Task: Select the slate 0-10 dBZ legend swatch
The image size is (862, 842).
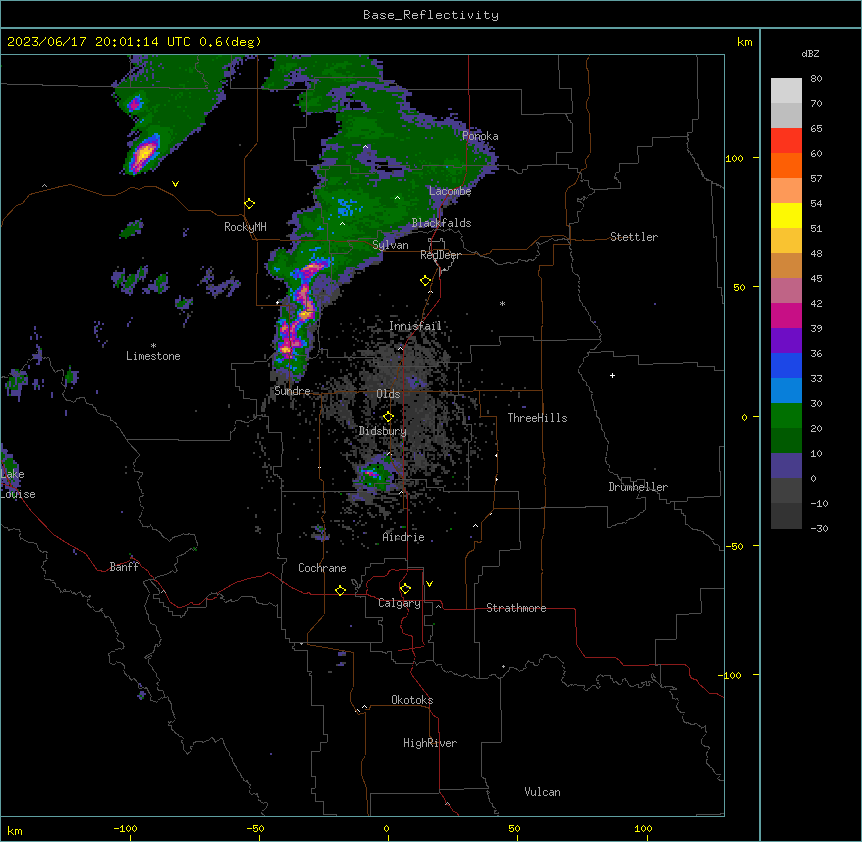Action: pos(786,466)
